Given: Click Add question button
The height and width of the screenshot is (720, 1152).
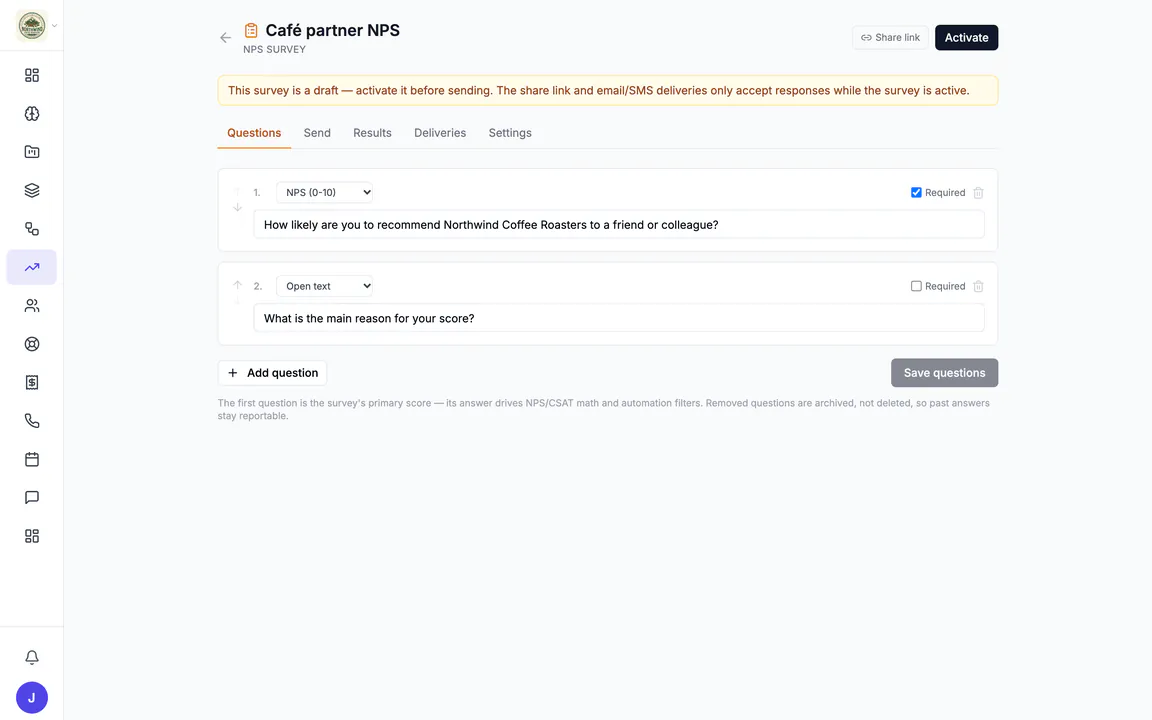Looking at the screenshot, I should click(x=273, y=372).
